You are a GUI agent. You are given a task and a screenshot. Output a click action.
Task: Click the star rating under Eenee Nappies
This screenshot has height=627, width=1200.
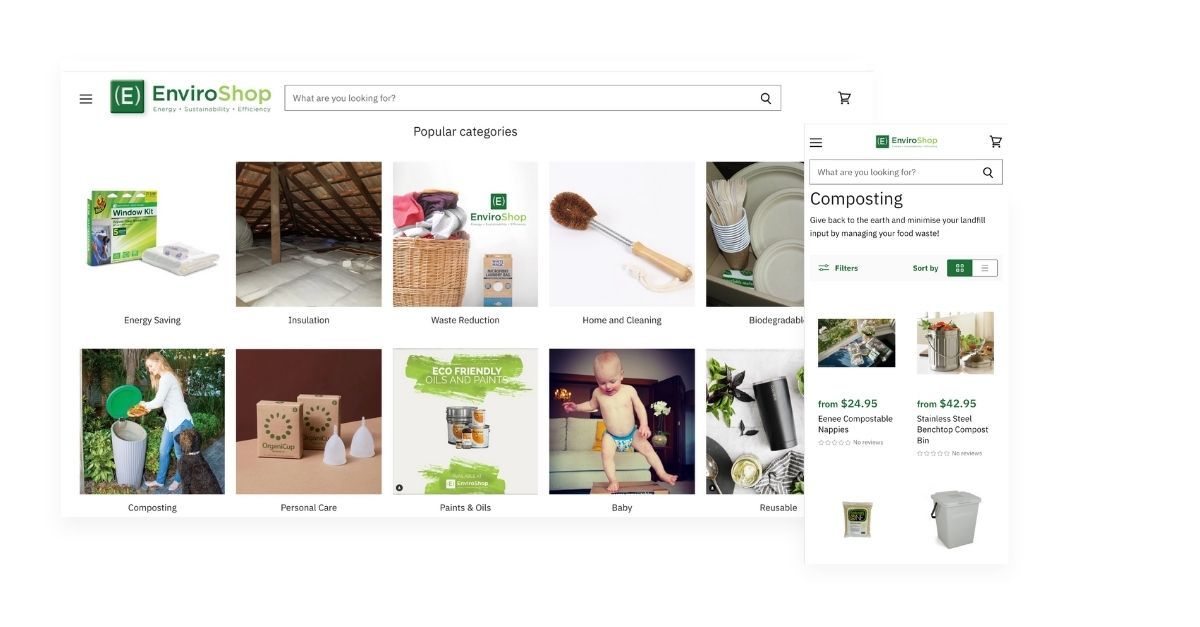click(x=834, y=442)
